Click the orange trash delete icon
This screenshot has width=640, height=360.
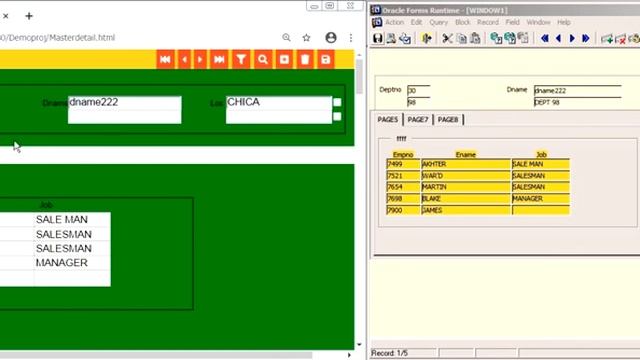click(x=305, y=60)
